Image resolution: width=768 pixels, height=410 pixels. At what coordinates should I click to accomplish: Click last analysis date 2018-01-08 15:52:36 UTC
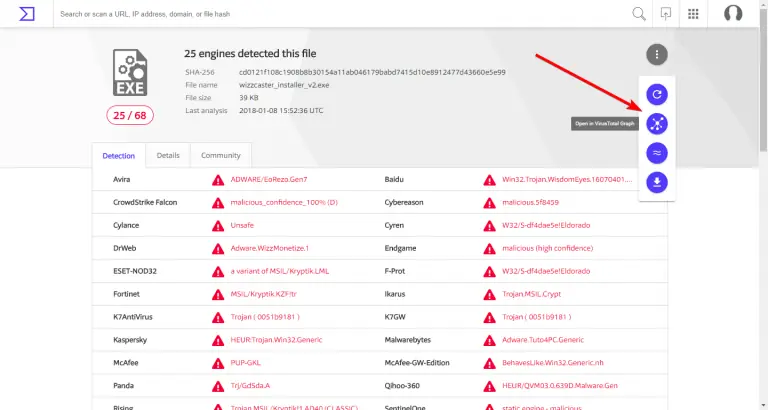[281, 110]
